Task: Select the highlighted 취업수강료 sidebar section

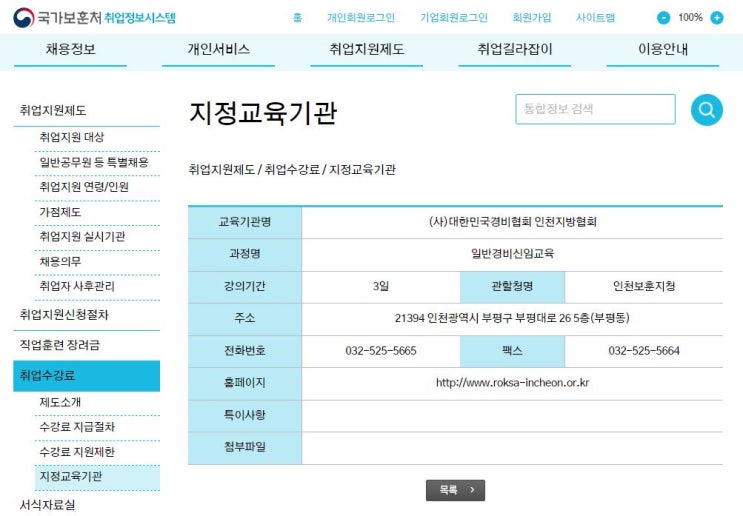Action: [86, 376]
